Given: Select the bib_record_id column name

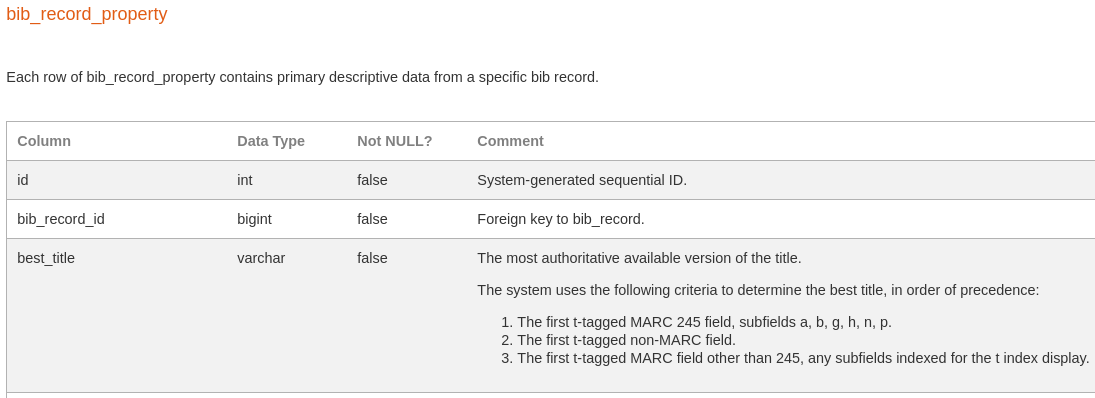Looking at the screenshot, I should coord(61,219).
